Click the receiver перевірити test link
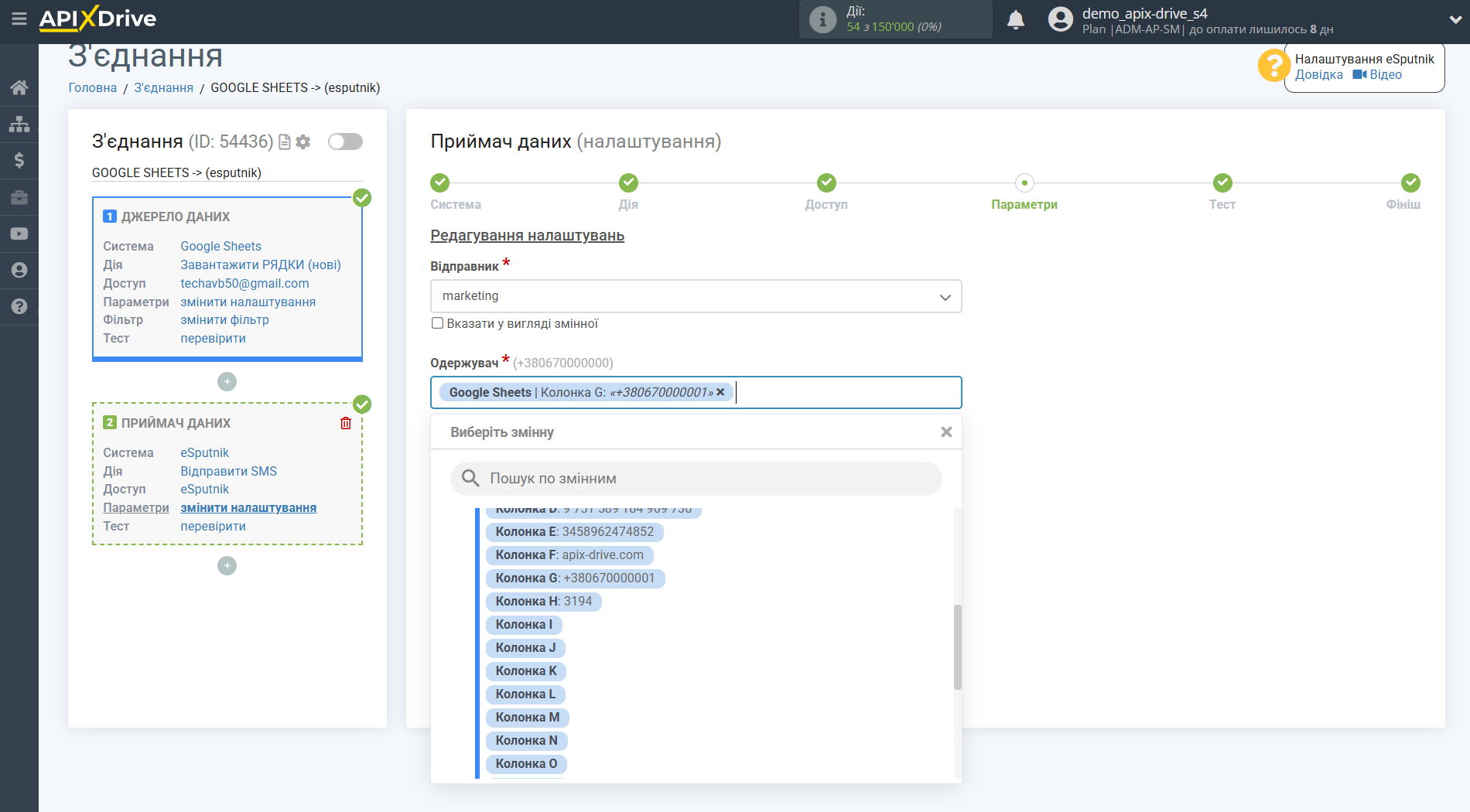 pos(214,526)
